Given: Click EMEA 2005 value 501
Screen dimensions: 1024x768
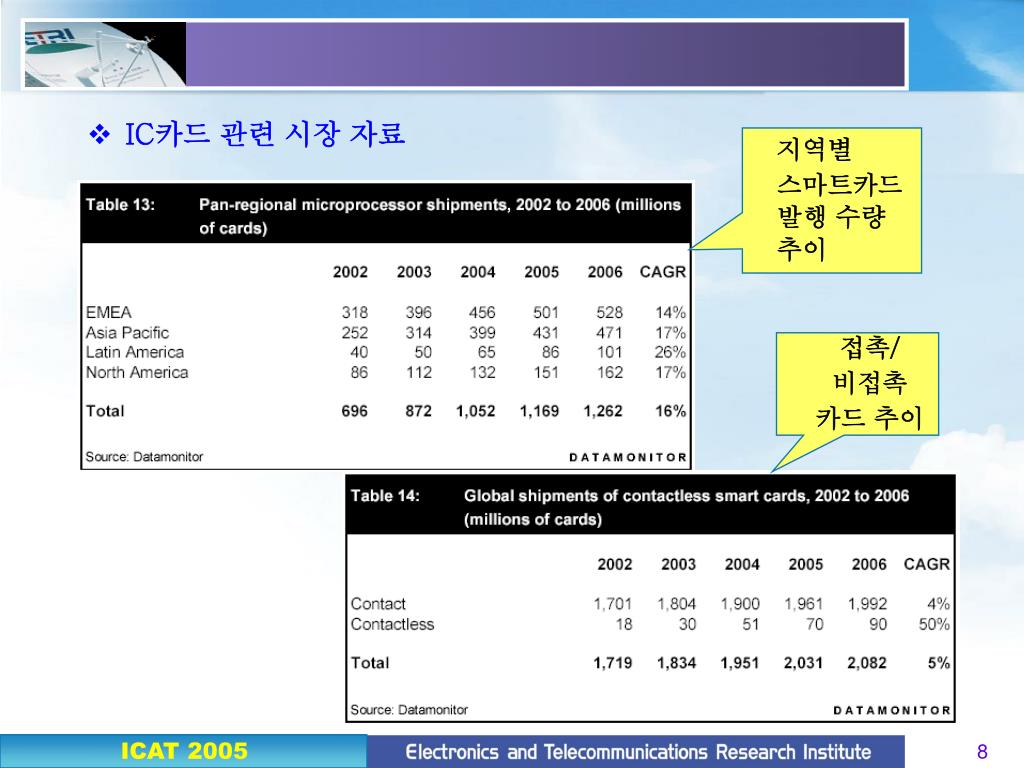Looking at the screenshot, I should click(545, 312).
